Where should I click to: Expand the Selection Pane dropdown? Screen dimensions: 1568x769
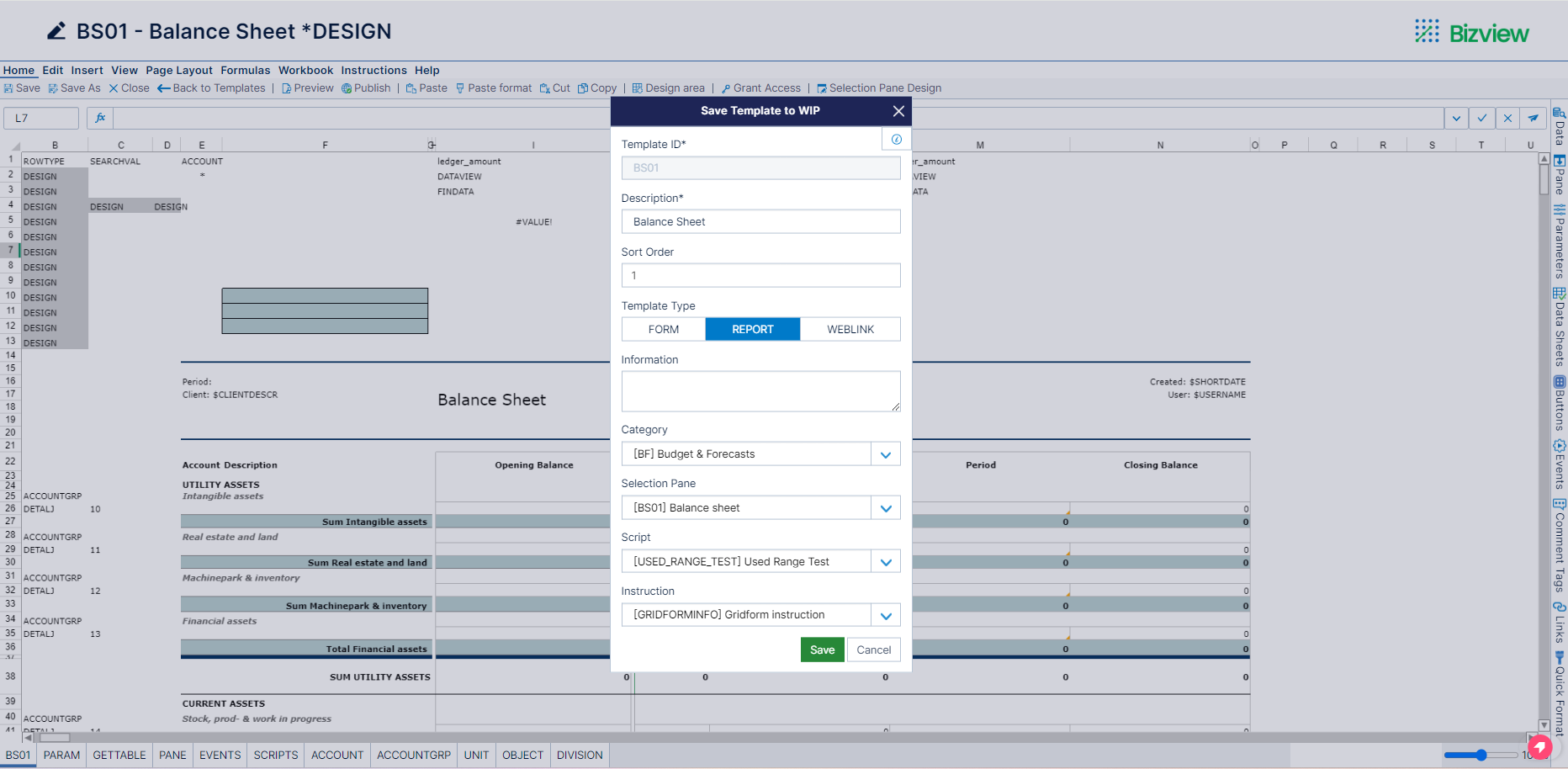tap(885, 507)
